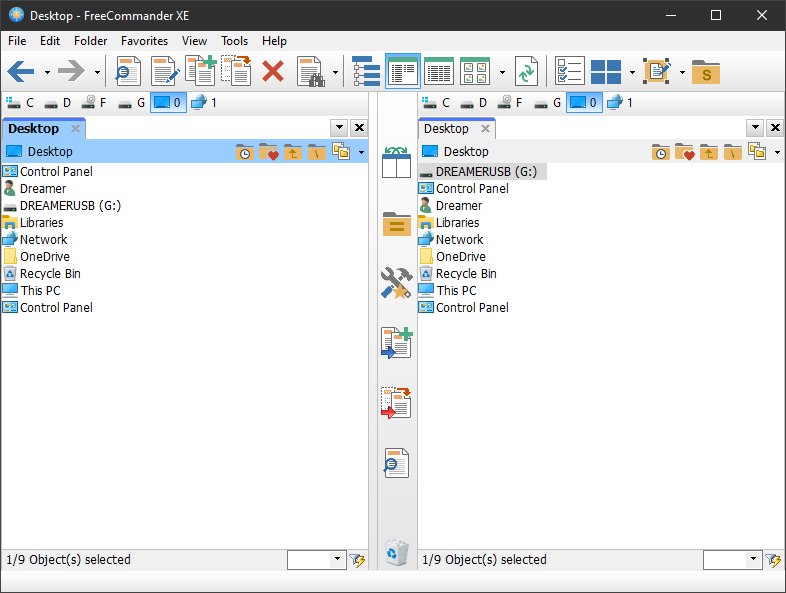This screenshot has height=593, width=786.
Task: Click the middle bar orange folder icon
Action: tap(397, 224)
